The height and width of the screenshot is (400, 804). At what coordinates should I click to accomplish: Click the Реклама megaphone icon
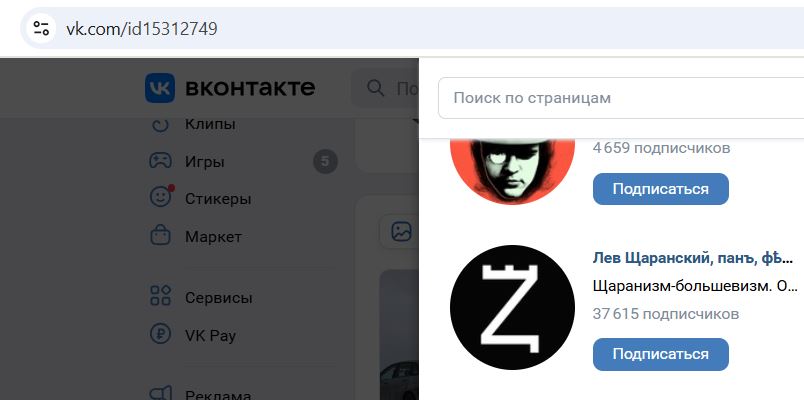pos(160,393)
